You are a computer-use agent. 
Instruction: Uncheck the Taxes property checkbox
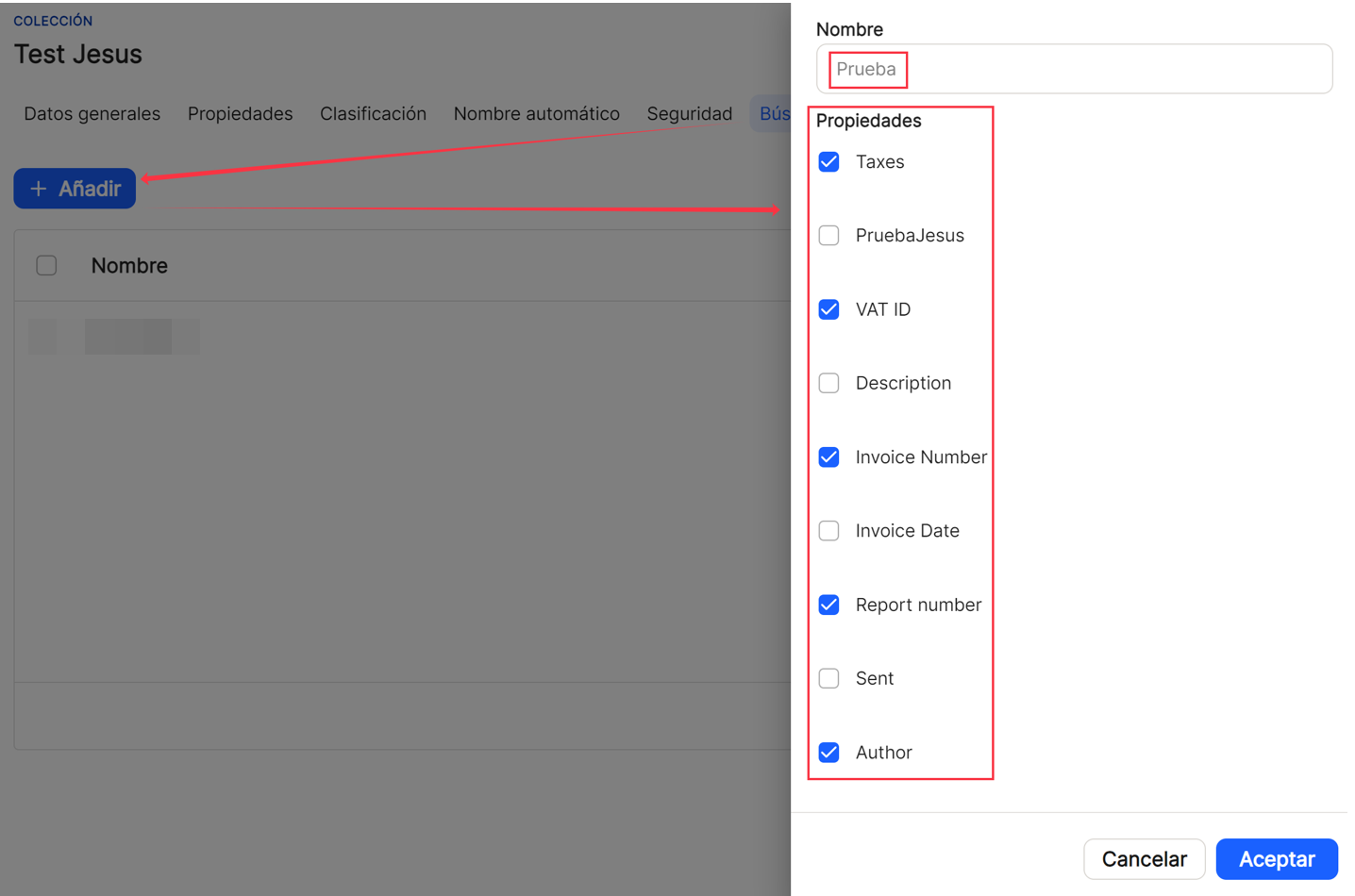[x=828, y=162]
